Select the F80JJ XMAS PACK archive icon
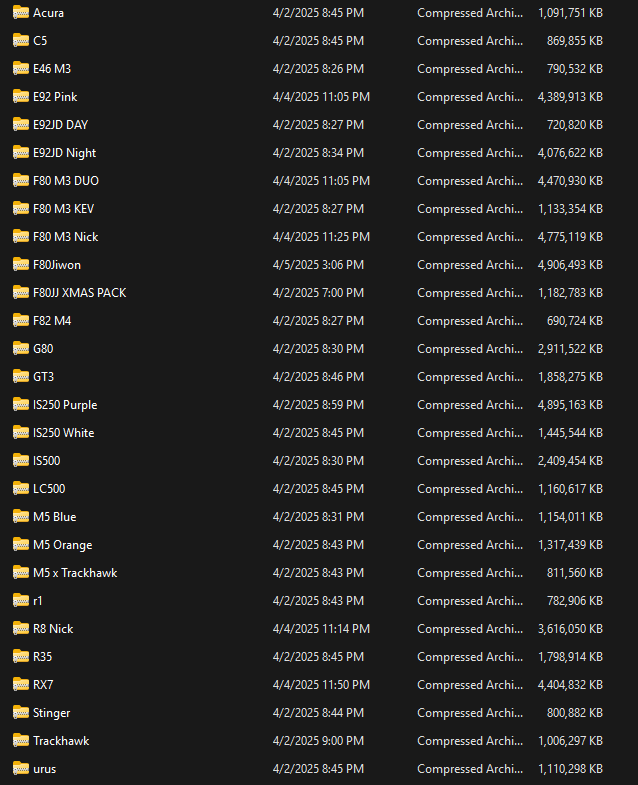This screenshot has width=638, height=785. click(x=21, y=293)
